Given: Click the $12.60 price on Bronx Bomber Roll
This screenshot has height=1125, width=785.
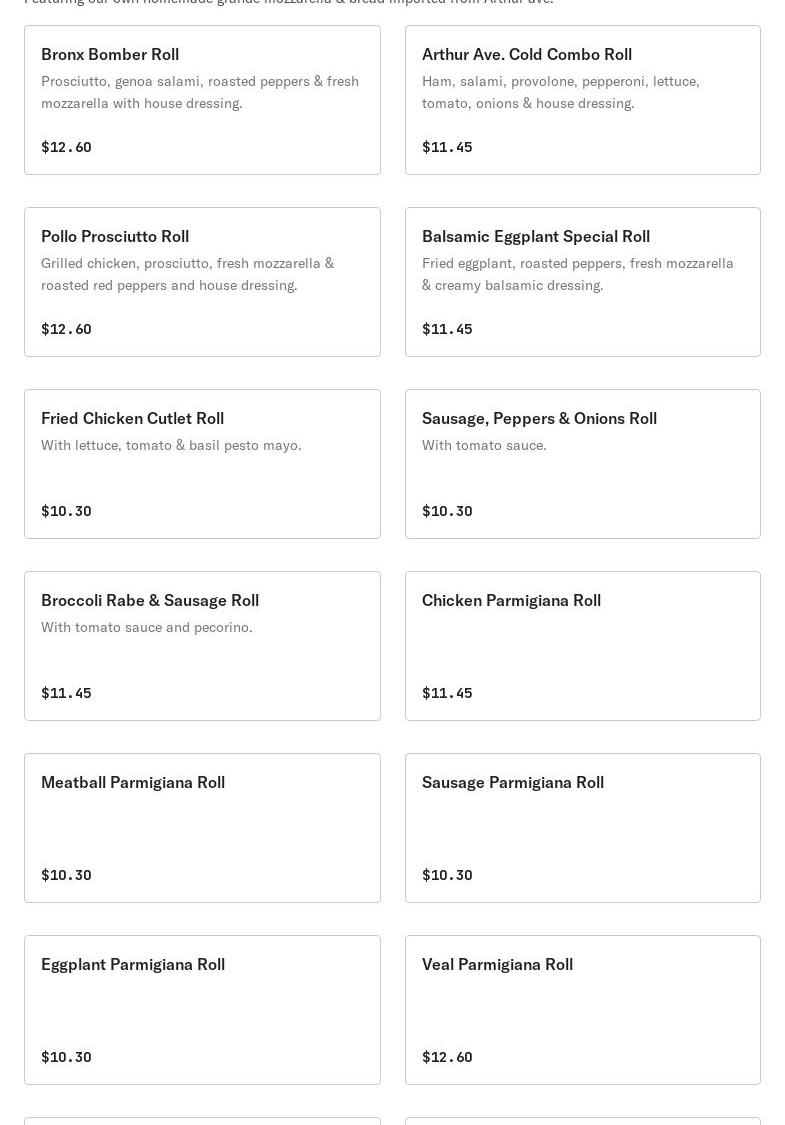Looking at the screenshot, I should [x=66, y=147].
